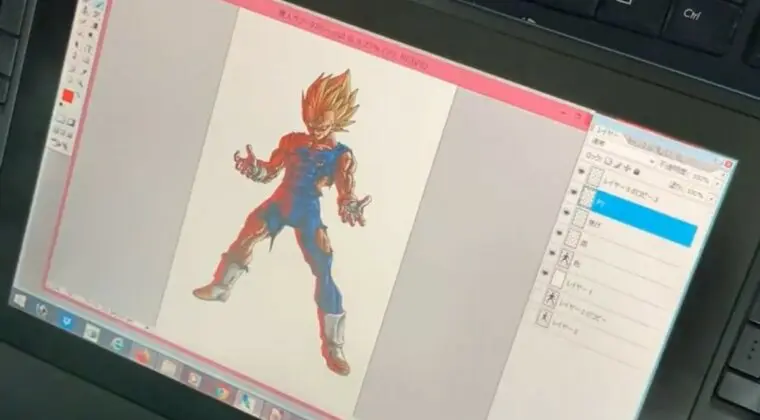Click the opacity 100% value field
This screenshot has height=420, width=760.
click(701, 178)
